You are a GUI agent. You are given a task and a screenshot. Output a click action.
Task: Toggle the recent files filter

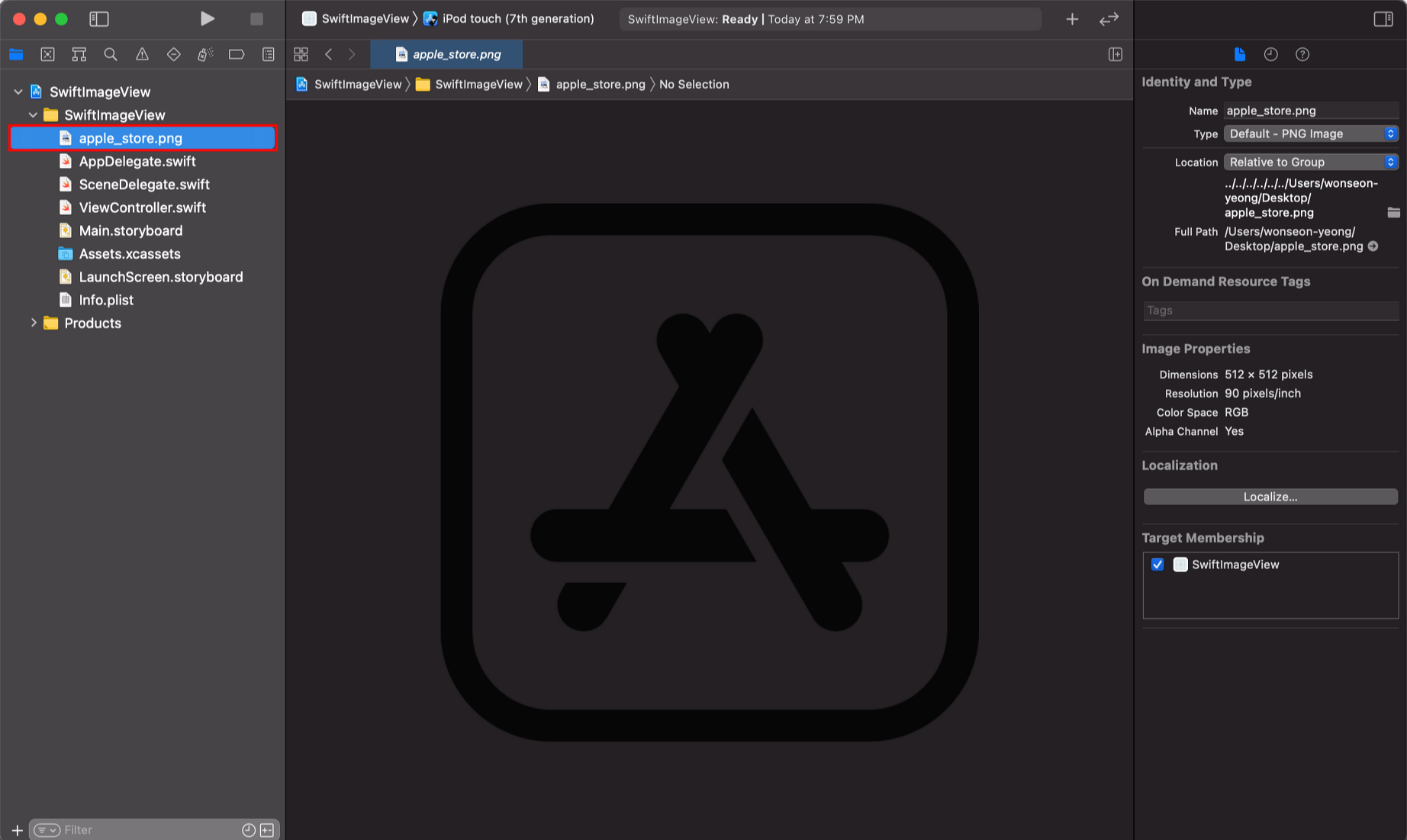(x=249, y=830)
